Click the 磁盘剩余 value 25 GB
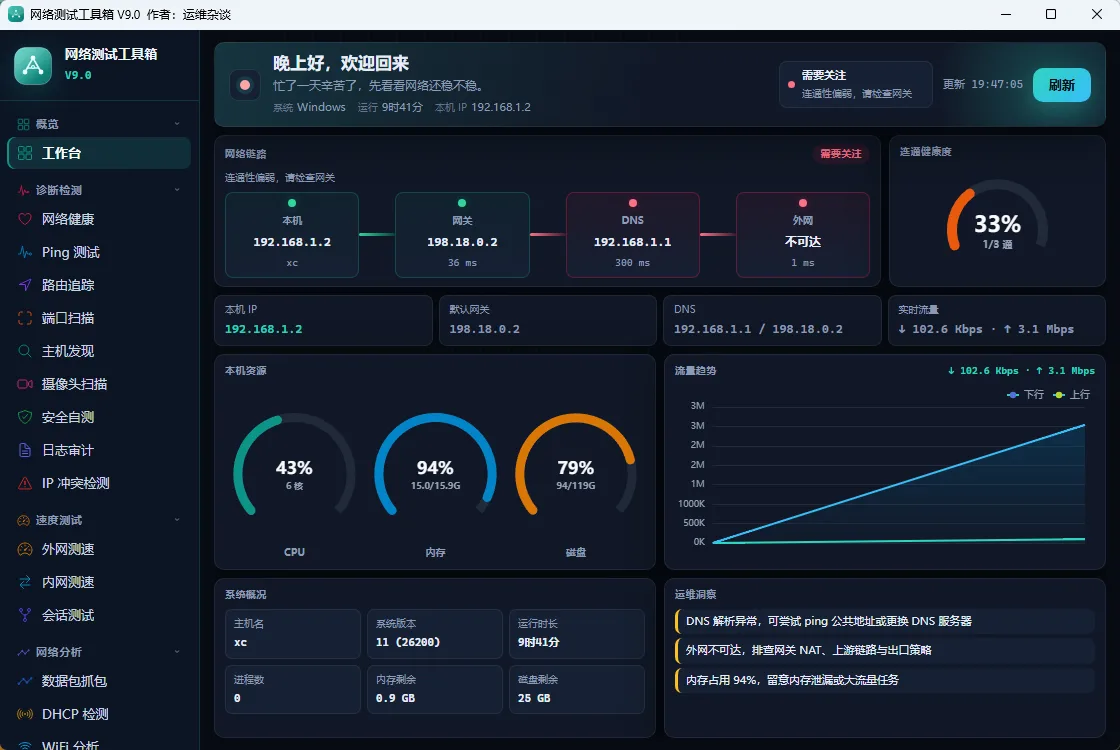 coord(534,698)
